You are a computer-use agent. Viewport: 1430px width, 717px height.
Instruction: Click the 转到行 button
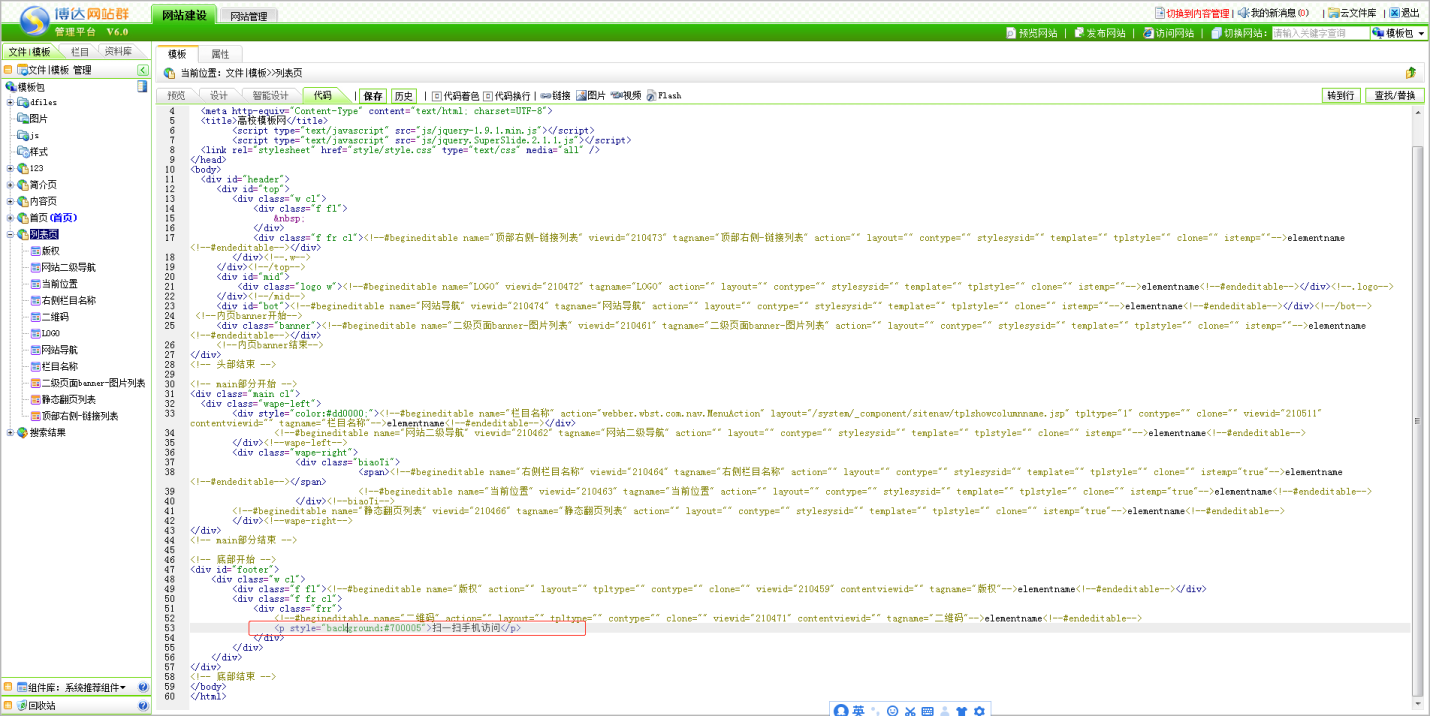(x=1341, y=96)
